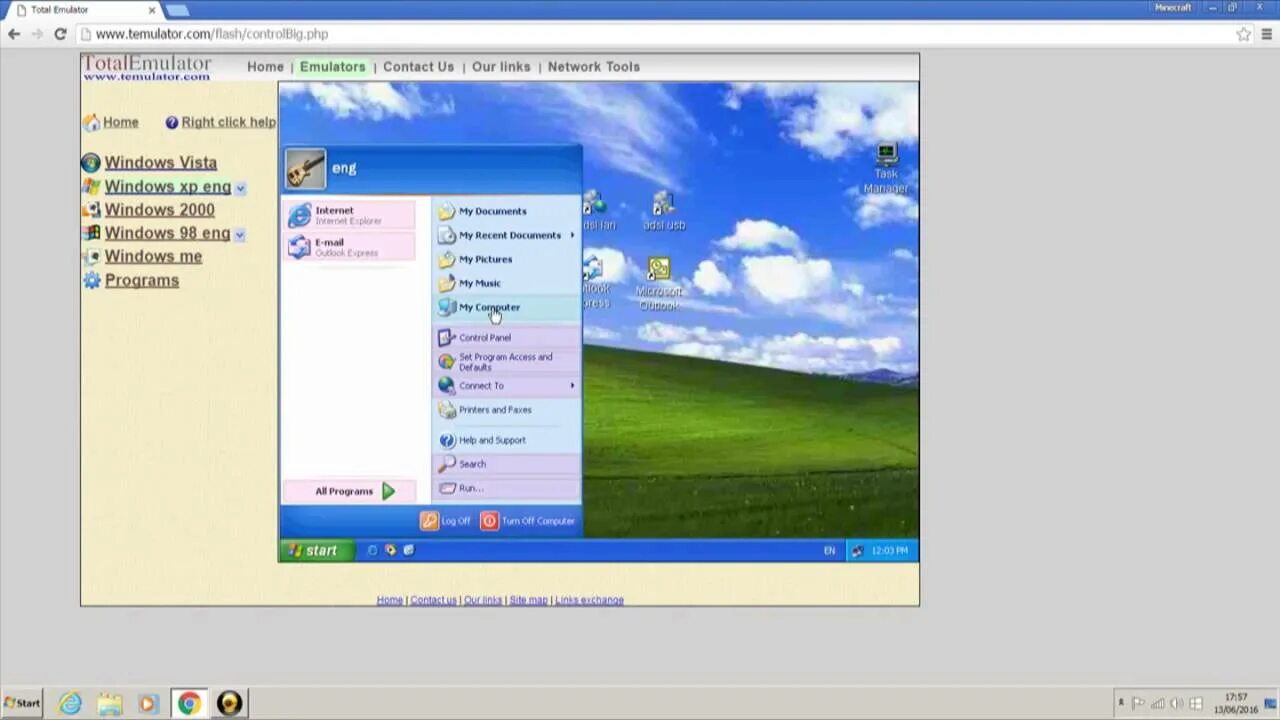Click the Turn Off Computer icon
Image resolution: width=1280 pixels, height=720 pixels.
pyautogui.click(x=489, y=520)
